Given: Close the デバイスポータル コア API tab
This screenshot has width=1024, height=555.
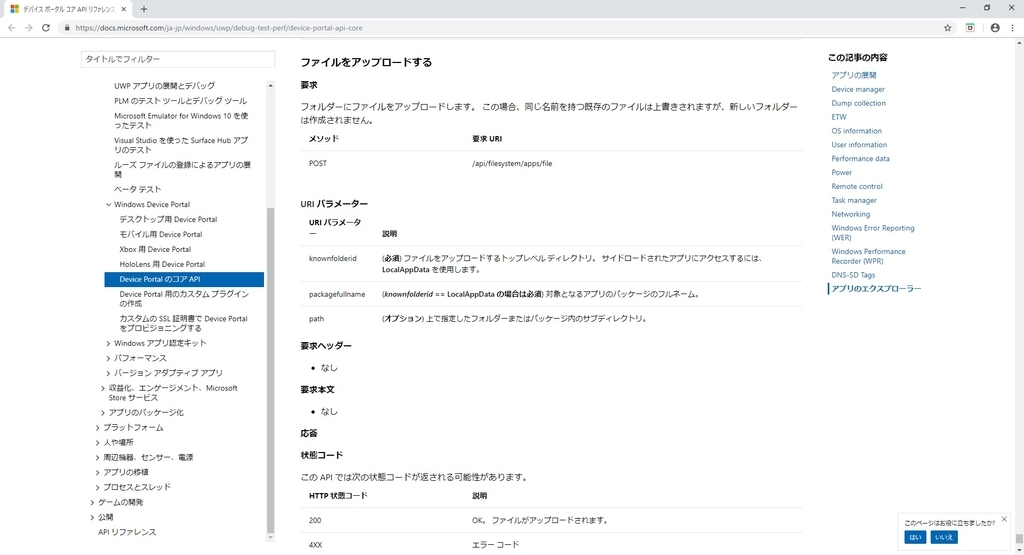Looking at the screenshot, I should click(123, 9).
